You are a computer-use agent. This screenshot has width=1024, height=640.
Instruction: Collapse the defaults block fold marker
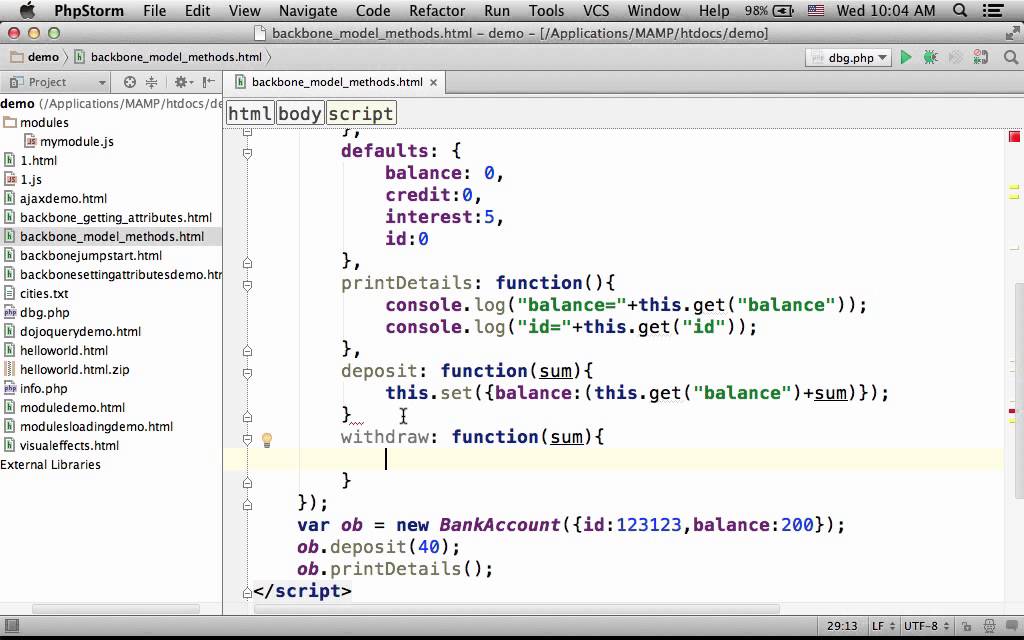click(x=248, y=153)
